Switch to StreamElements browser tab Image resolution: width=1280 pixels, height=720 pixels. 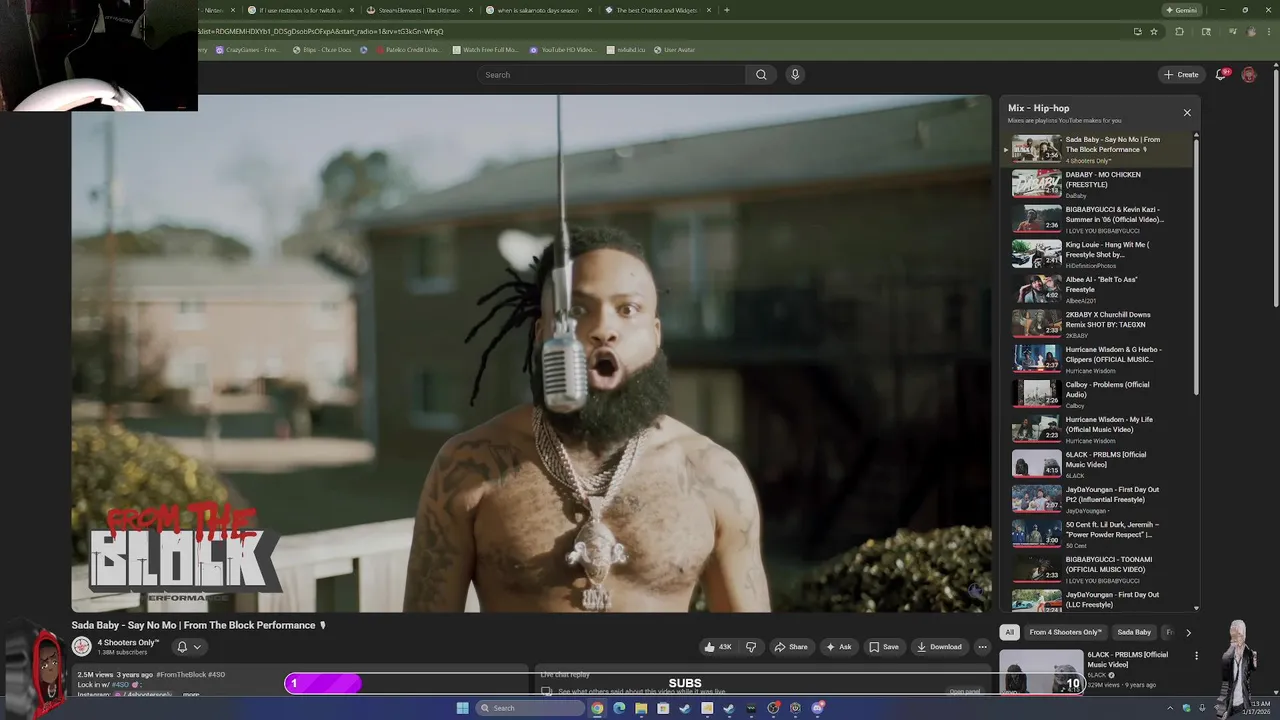click(419, 10)
